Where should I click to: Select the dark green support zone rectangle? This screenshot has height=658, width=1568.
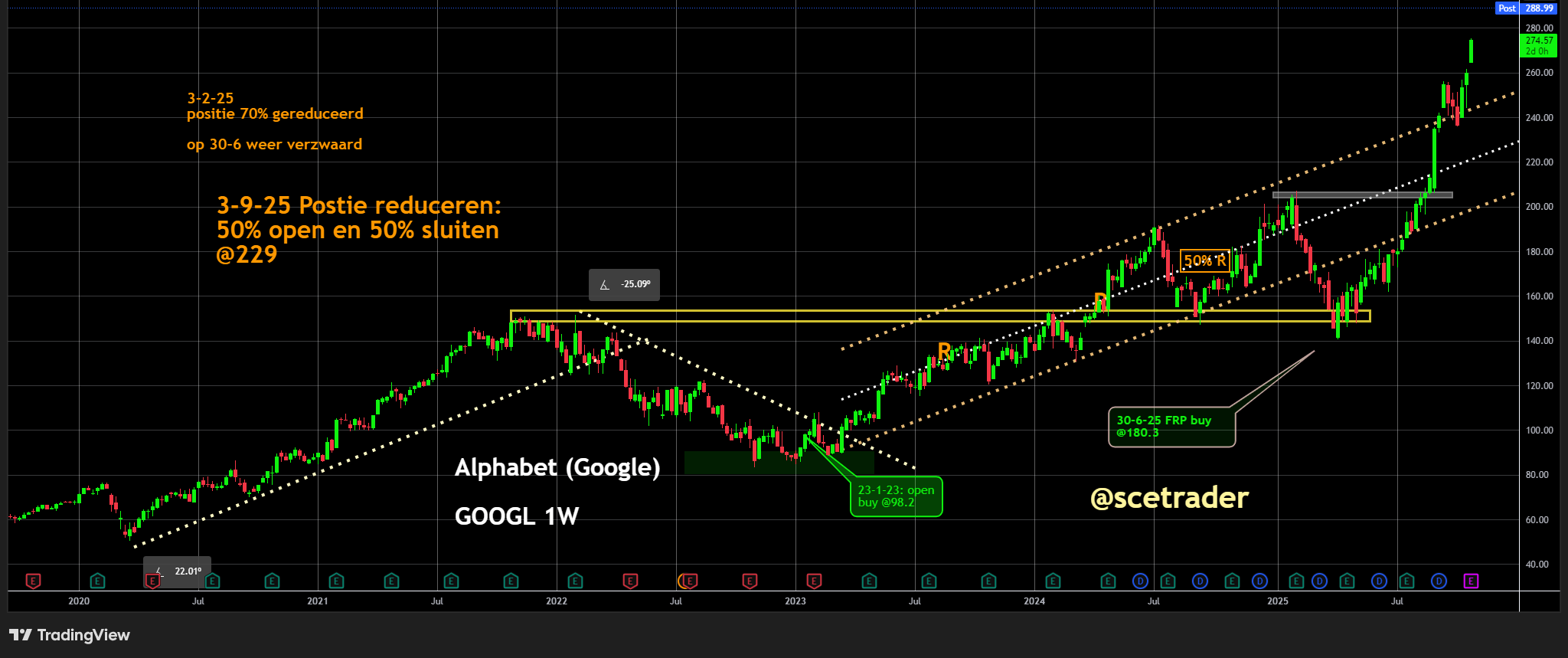click(779, 463)
